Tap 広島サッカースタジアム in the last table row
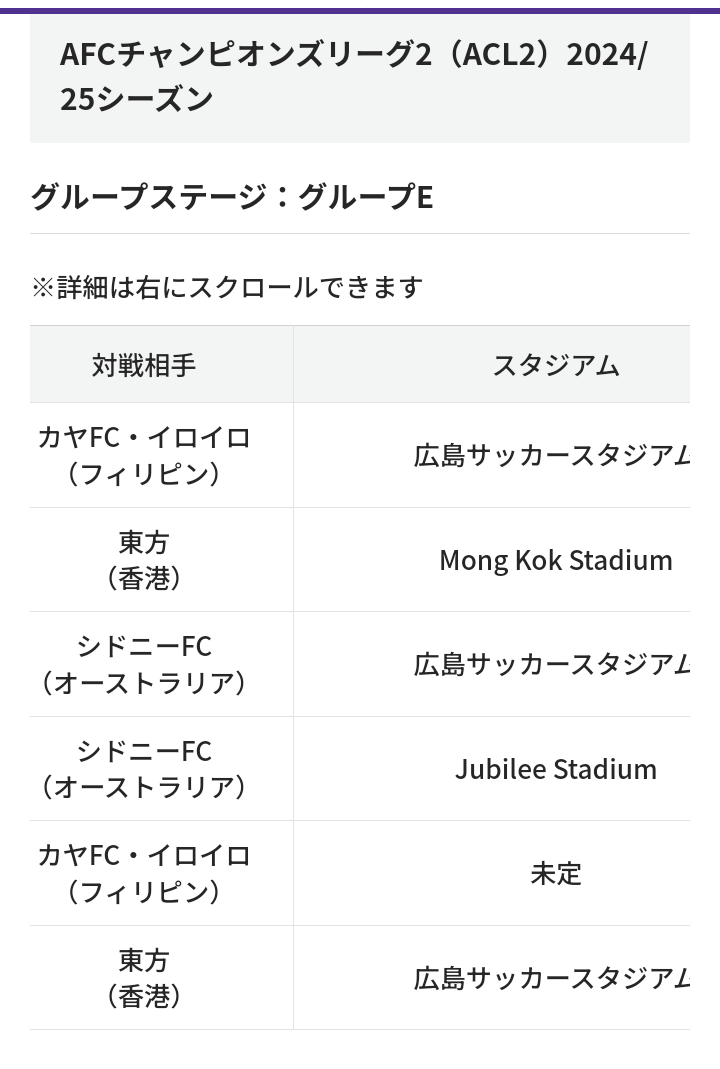The height and width of the screenshot is (1069, 720). [x=552, y=978]
